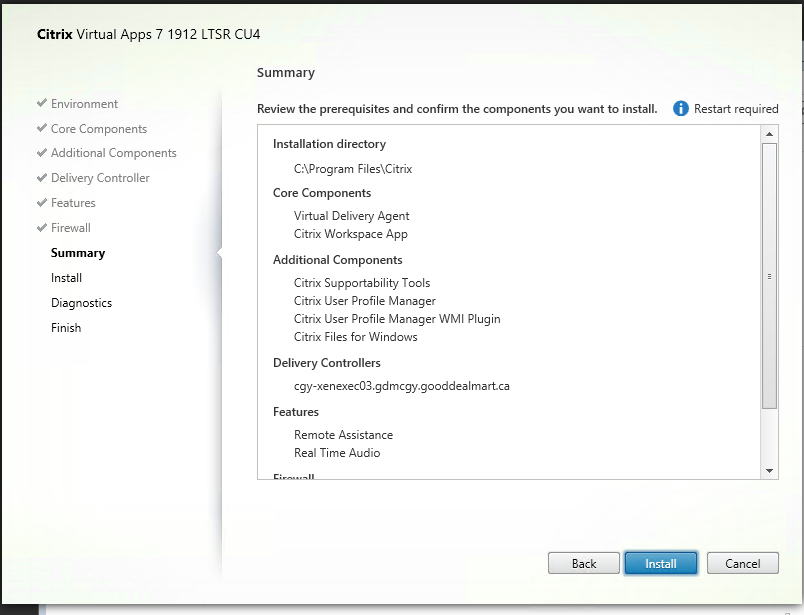
Task: Select the Features step in sidebar
Action: pos(73,203)
